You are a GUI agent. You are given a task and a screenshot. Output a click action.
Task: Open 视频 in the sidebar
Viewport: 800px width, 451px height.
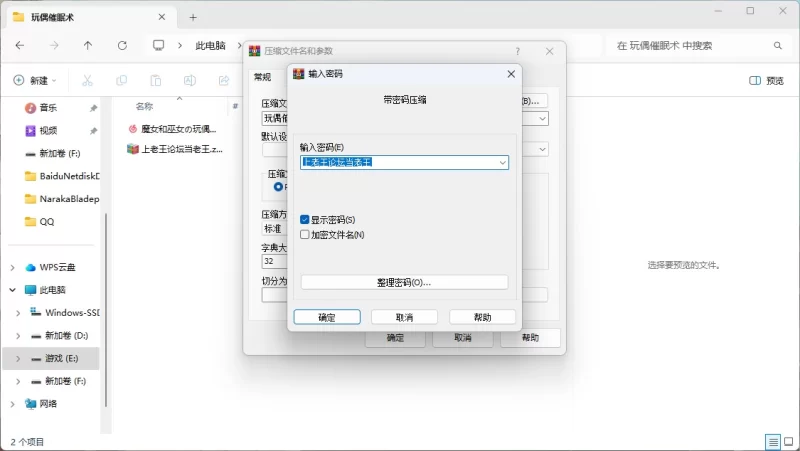point(48,131)
